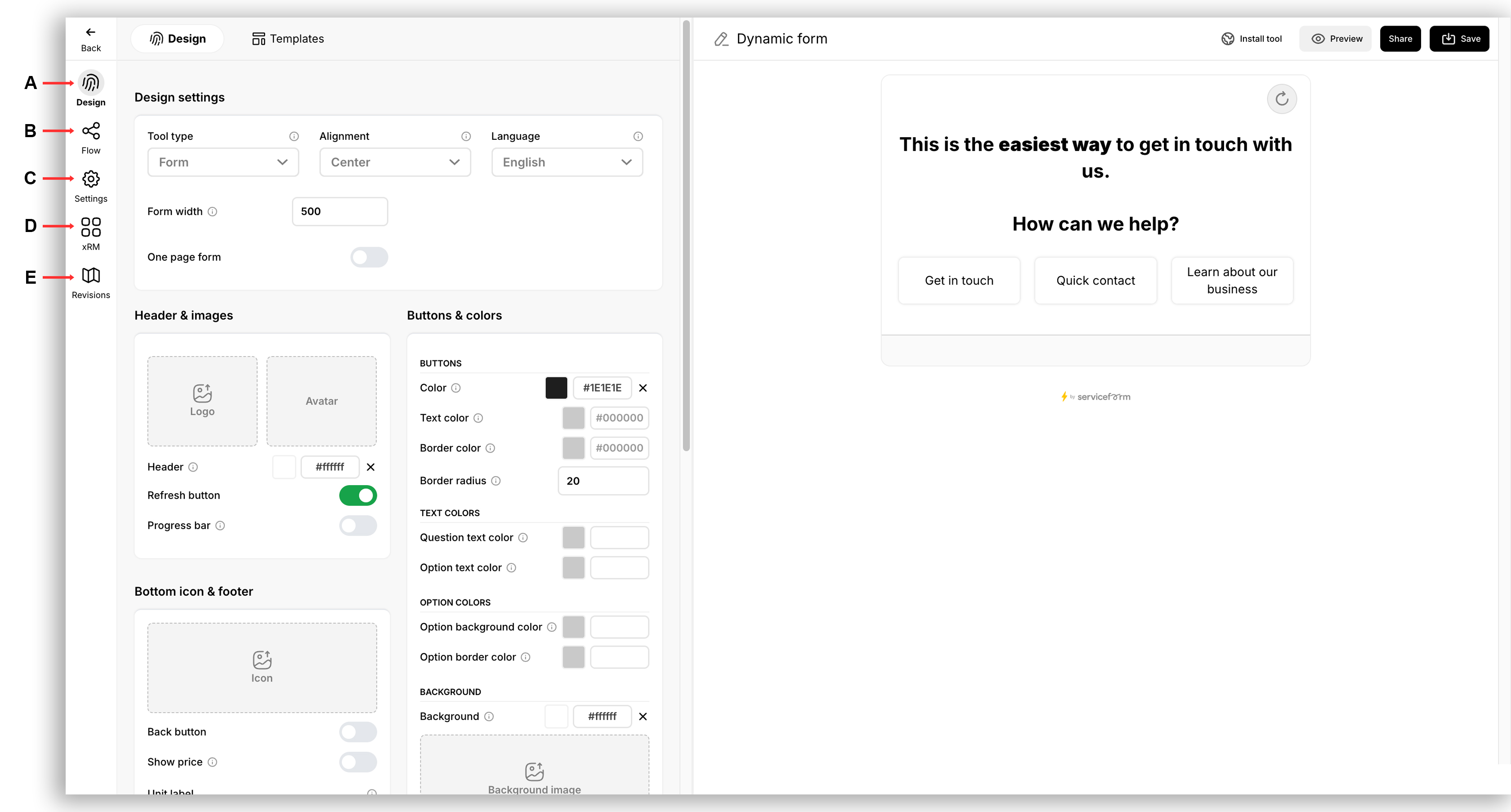Go back using the Back arrow

pyautogui.click(x=90, y=39)
